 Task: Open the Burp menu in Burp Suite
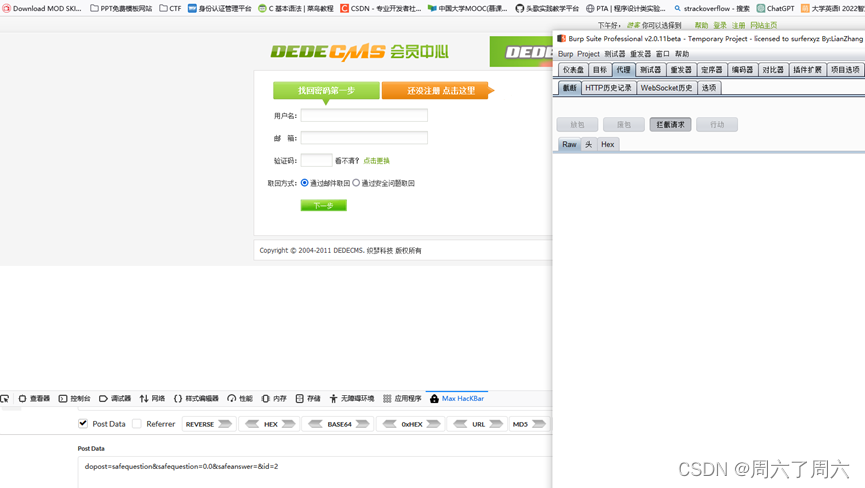tap(565, 54)
